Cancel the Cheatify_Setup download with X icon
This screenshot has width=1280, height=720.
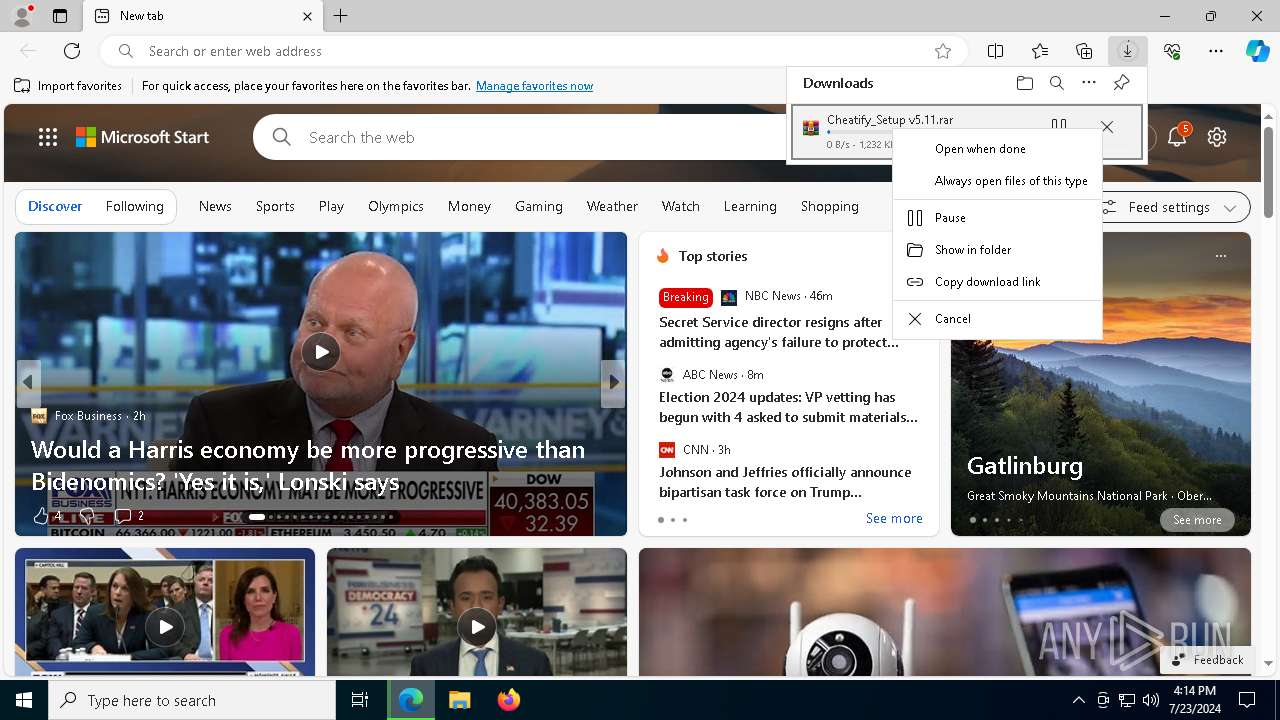click(x=1106, y=126)
